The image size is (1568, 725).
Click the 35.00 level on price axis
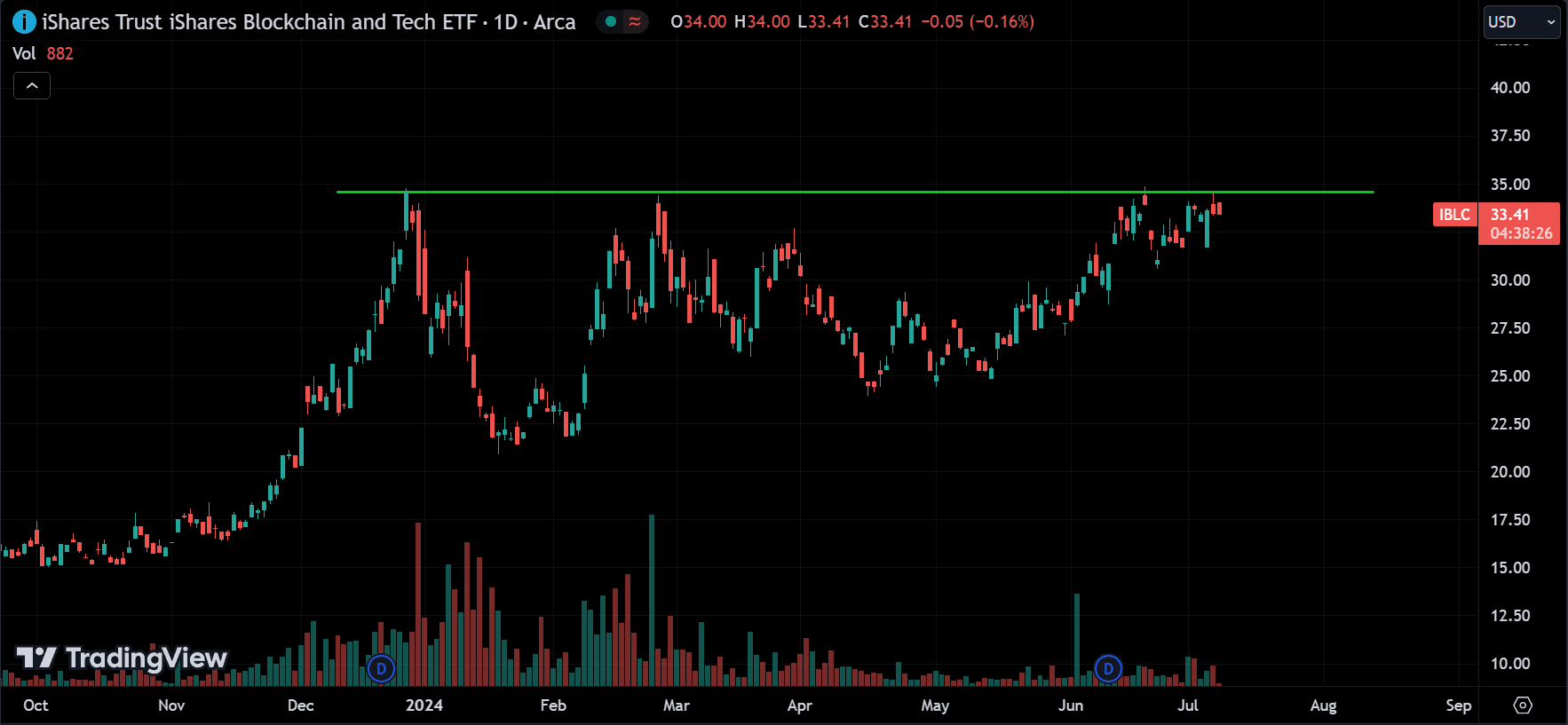pyautogui.click(x=1510, y=185)
